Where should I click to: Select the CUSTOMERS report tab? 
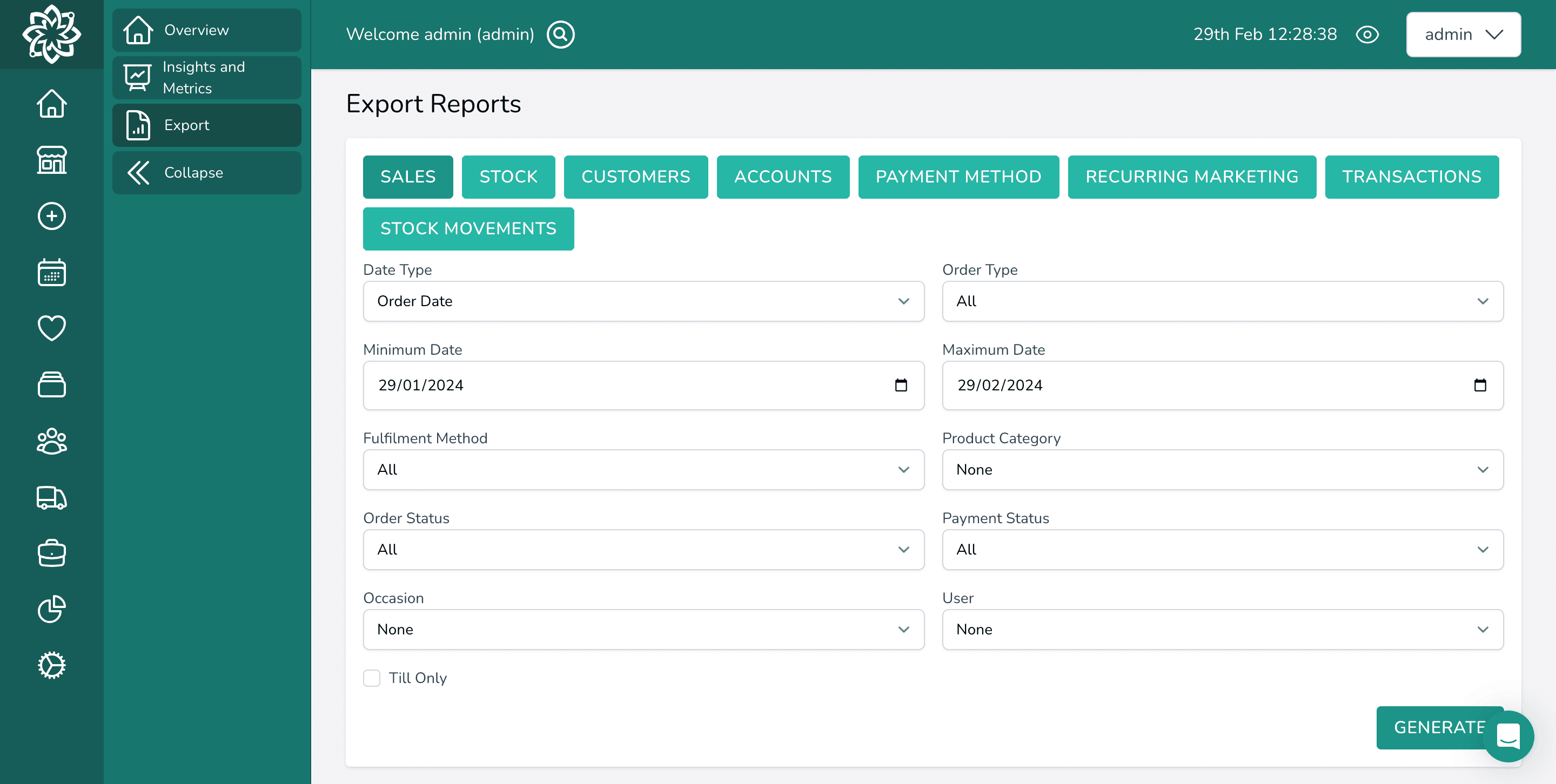click(x=636, y=177)
